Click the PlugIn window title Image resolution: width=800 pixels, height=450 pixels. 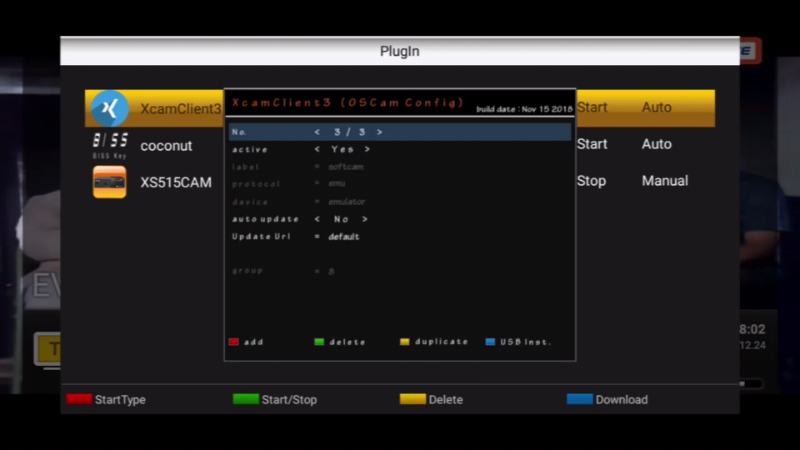click(x=399, y=51)
